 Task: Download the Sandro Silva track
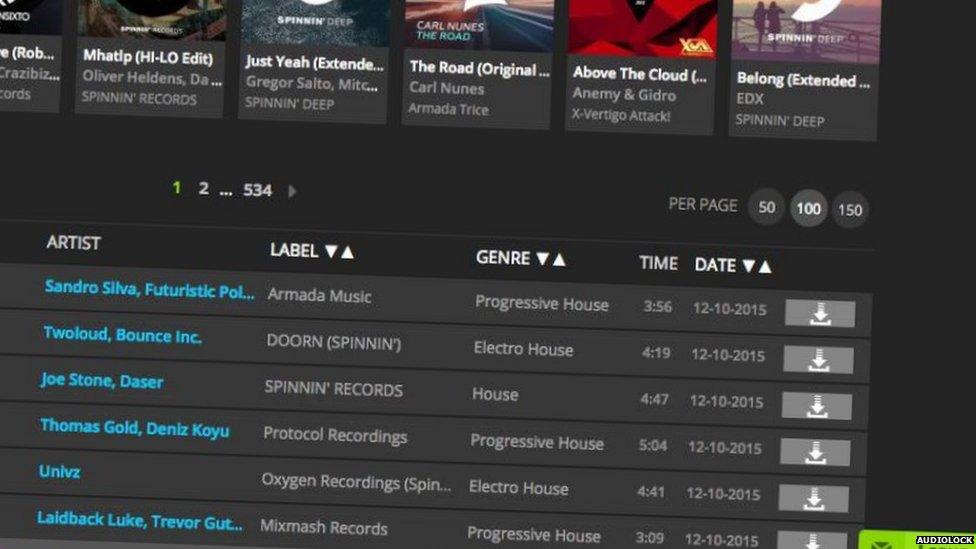pyautogui.click(x=820, y=313)
